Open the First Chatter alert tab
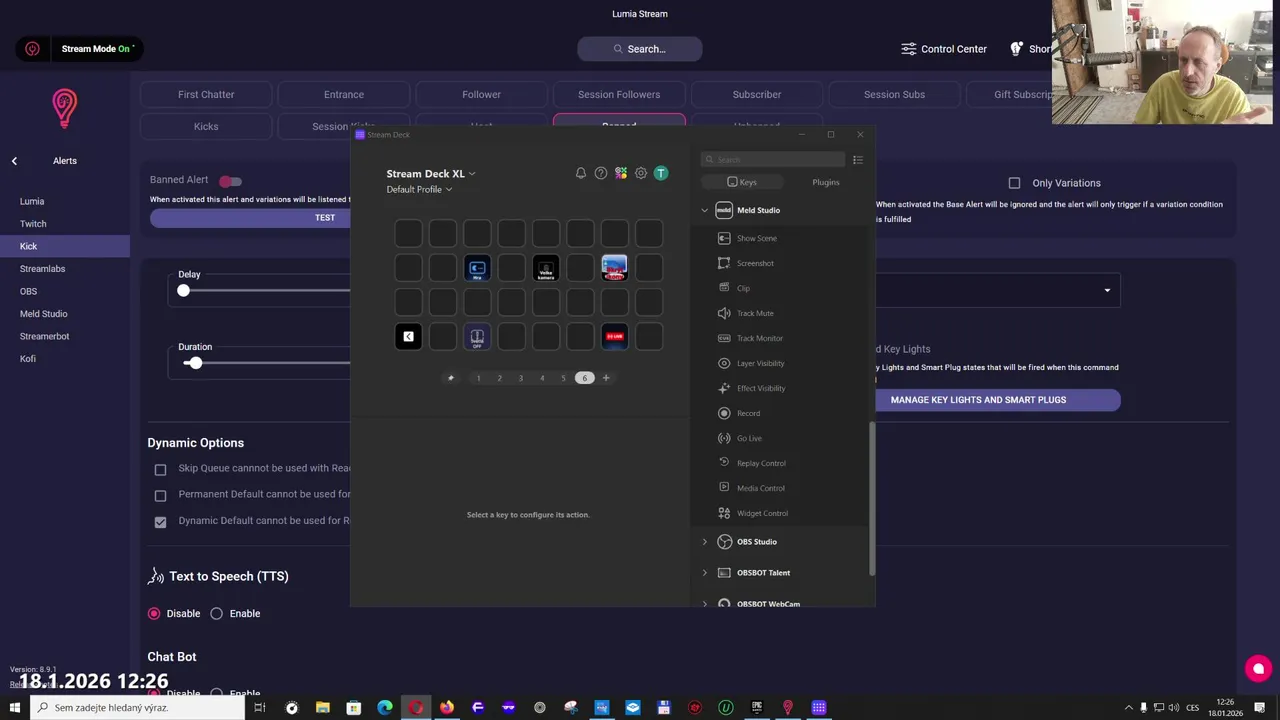The width and height of the screenshot is (1280, 720). (x=206, y=94)
